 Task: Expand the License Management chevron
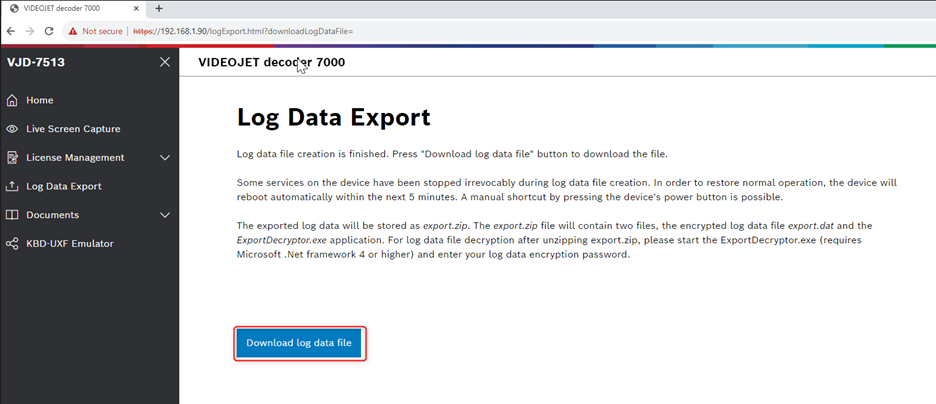[165, 158]
